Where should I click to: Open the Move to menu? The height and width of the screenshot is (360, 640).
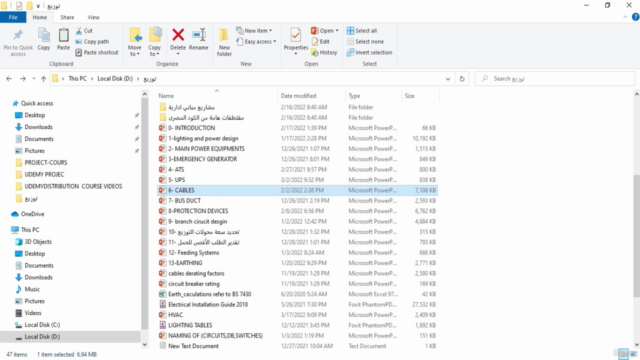click(135, 42)
